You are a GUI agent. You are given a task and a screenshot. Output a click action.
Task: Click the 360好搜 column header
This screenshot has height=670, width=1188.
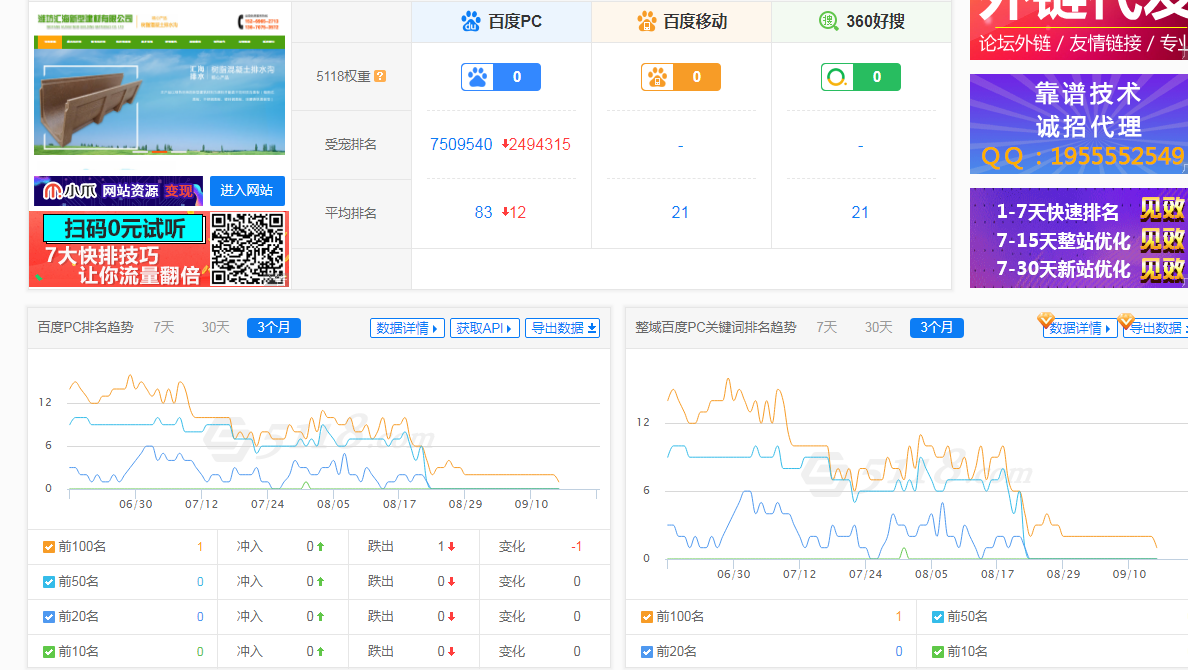pyautogui.click(x=861, y=21)
